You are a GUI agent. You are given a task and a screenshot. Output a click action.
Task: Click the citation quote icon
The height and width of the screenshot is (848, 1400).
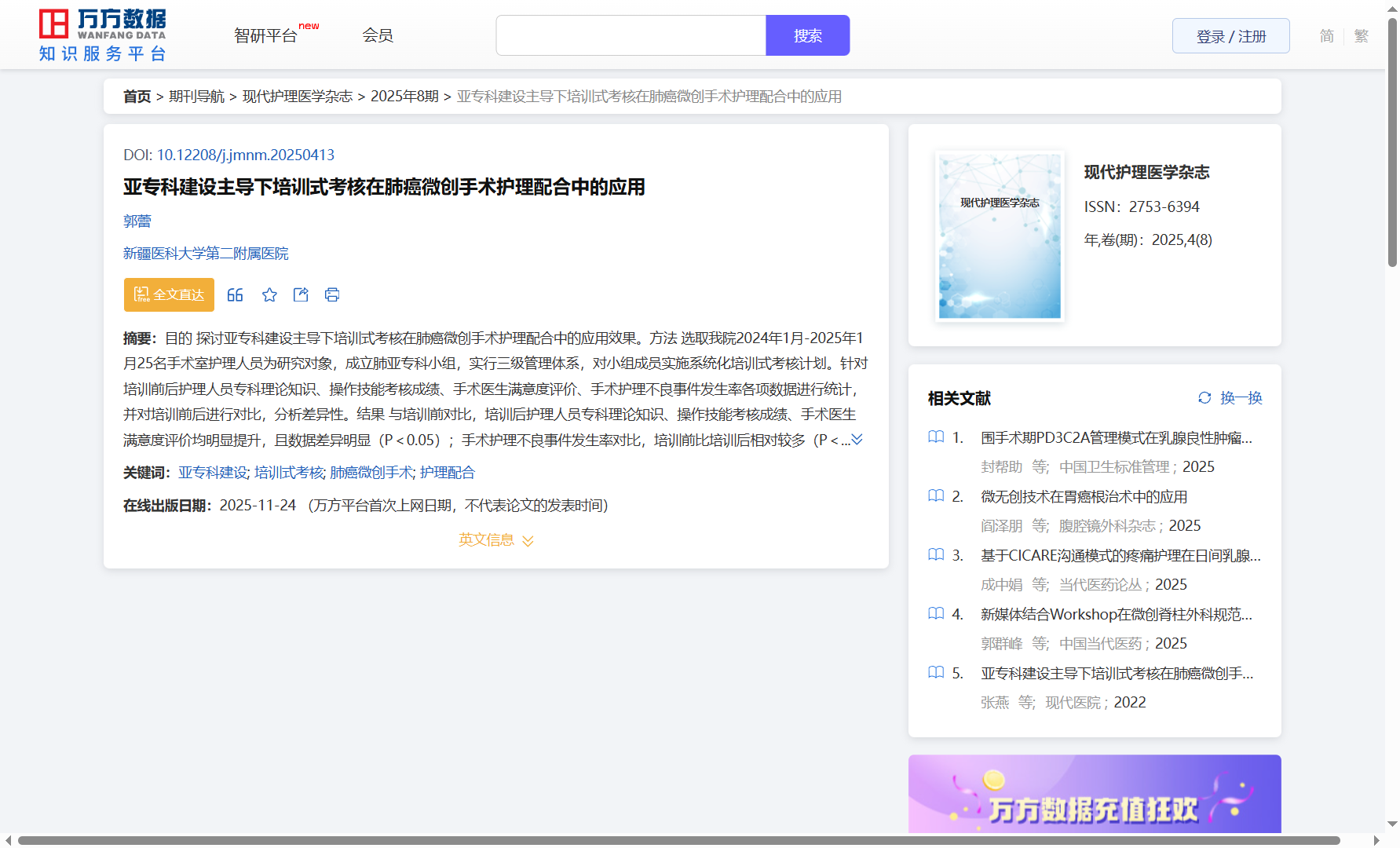(x=235, y=294)
